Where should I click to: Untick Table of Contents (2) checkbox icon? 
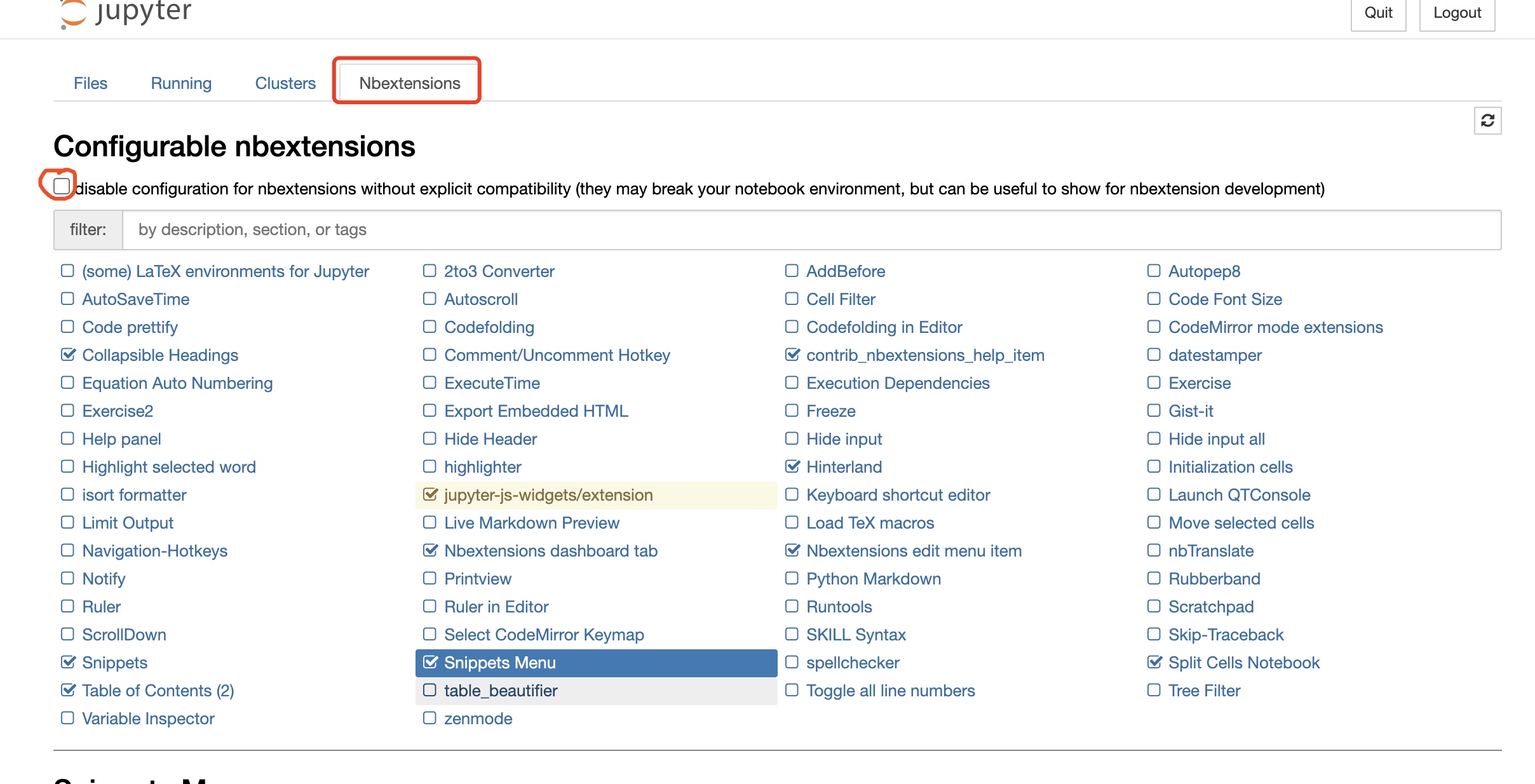68,690
